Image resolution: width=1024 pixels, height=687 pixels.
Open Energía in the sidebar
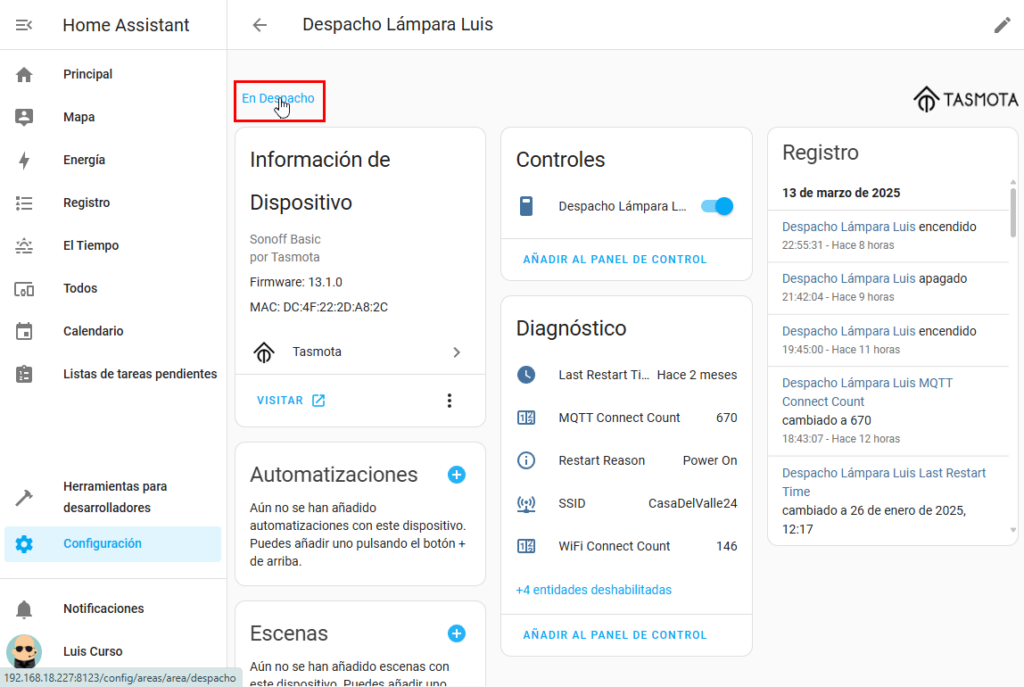[84, 160]
